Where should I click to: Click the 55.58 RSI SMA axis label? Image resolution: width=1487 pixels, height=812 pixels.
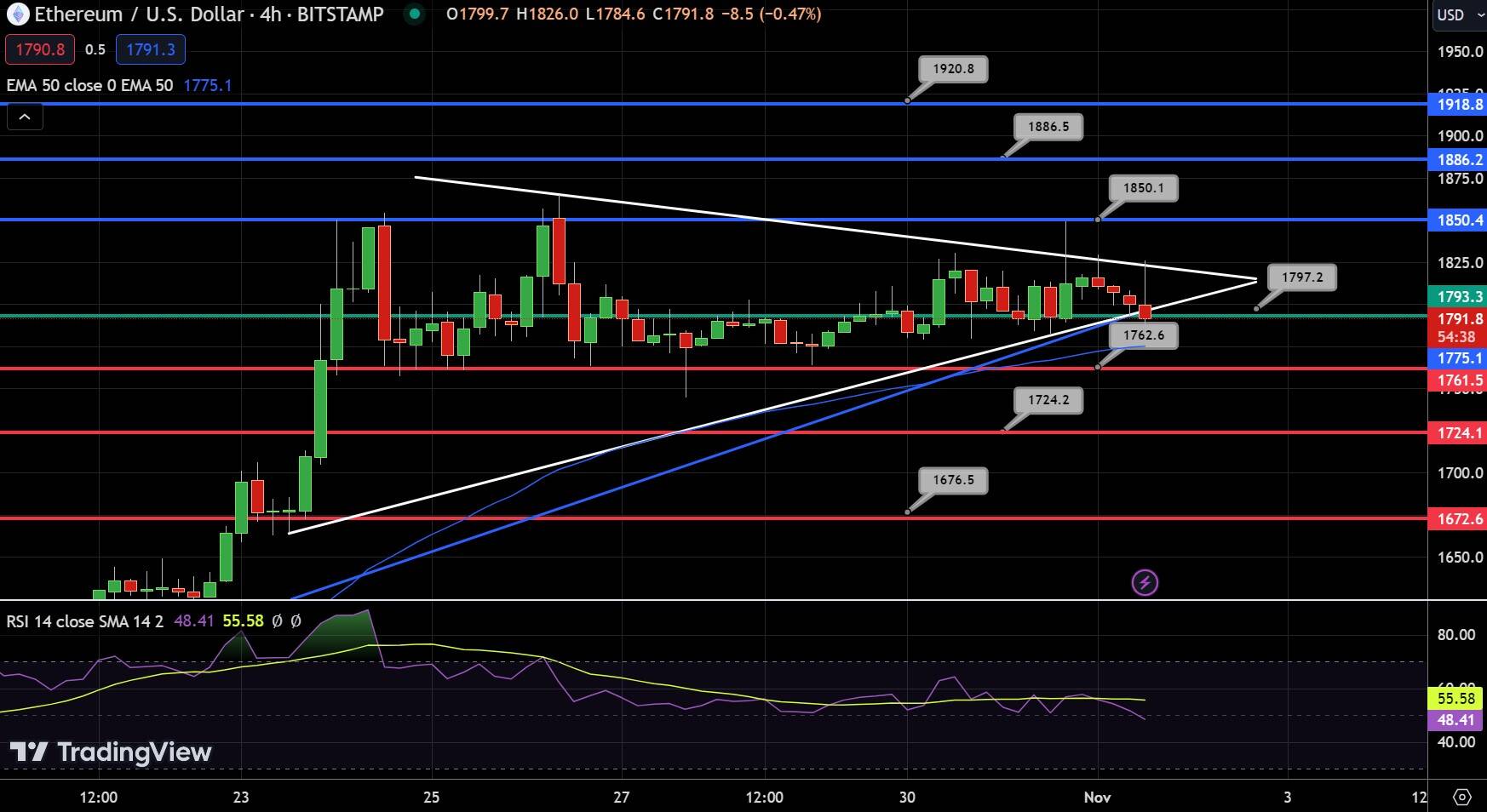coord(1456,699)
